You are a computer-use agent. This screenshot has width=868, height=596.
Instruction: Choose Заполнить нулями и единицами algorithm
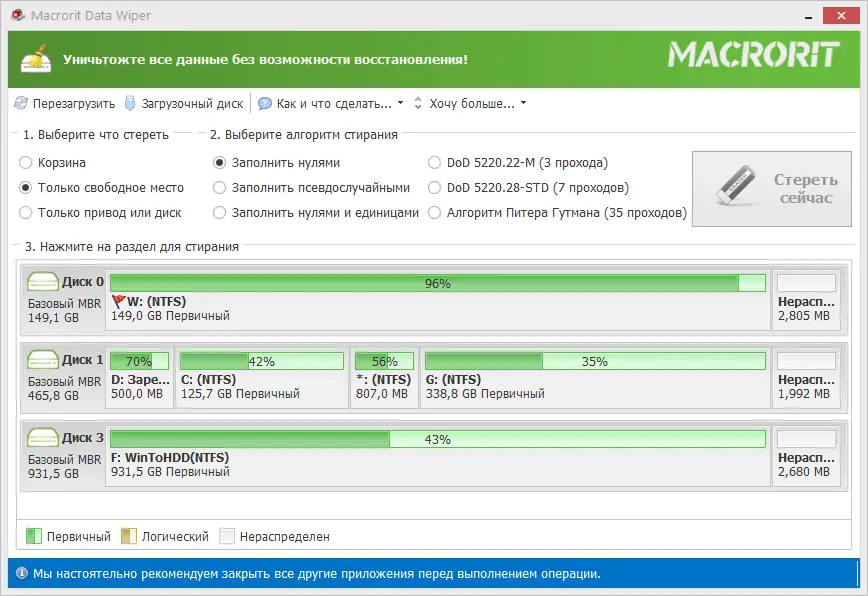click(x=316, y=213)
